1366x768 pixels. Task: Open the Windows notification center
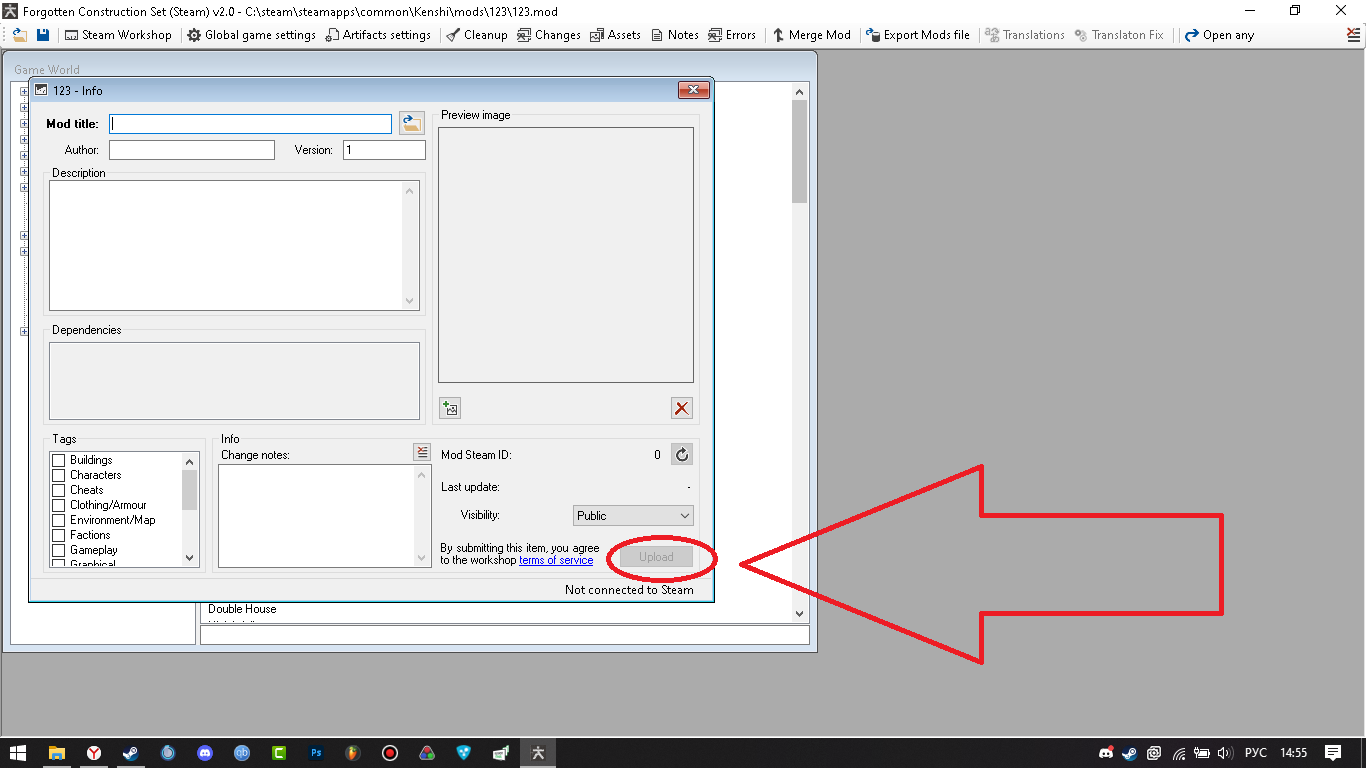coord(1333,753)
